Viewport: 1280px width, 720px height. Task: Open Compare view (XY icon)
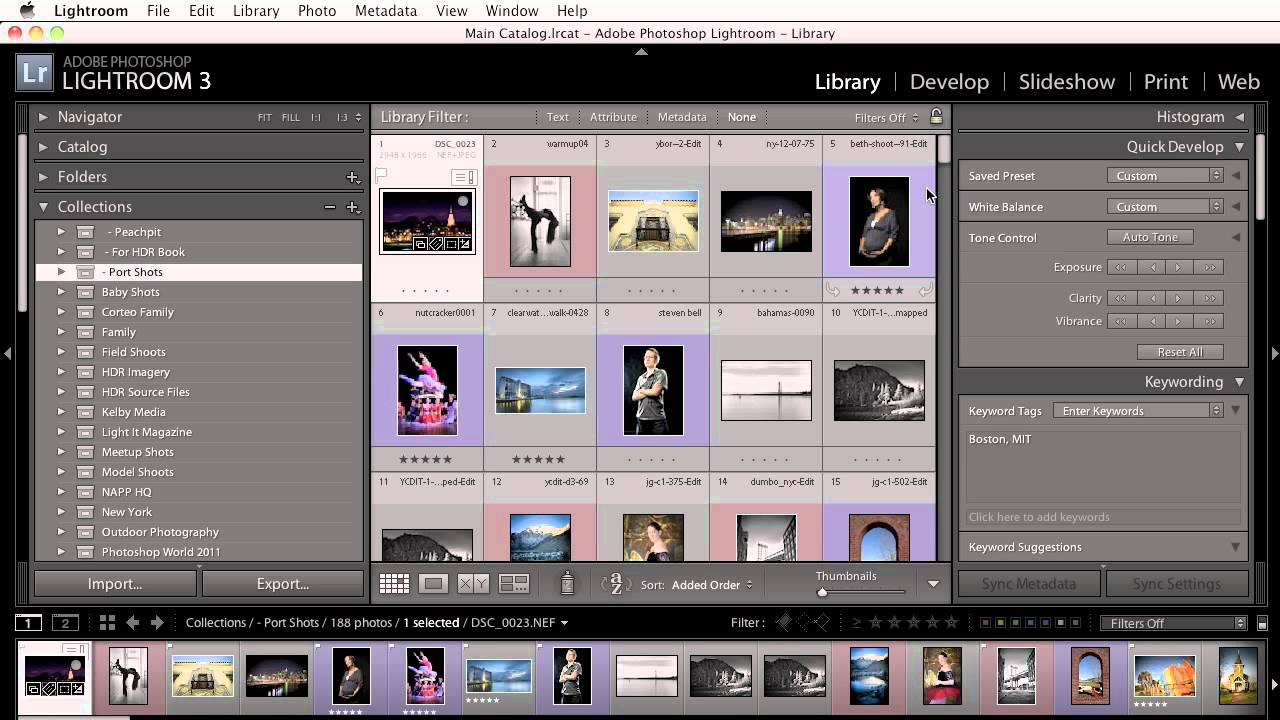point(473,584)
